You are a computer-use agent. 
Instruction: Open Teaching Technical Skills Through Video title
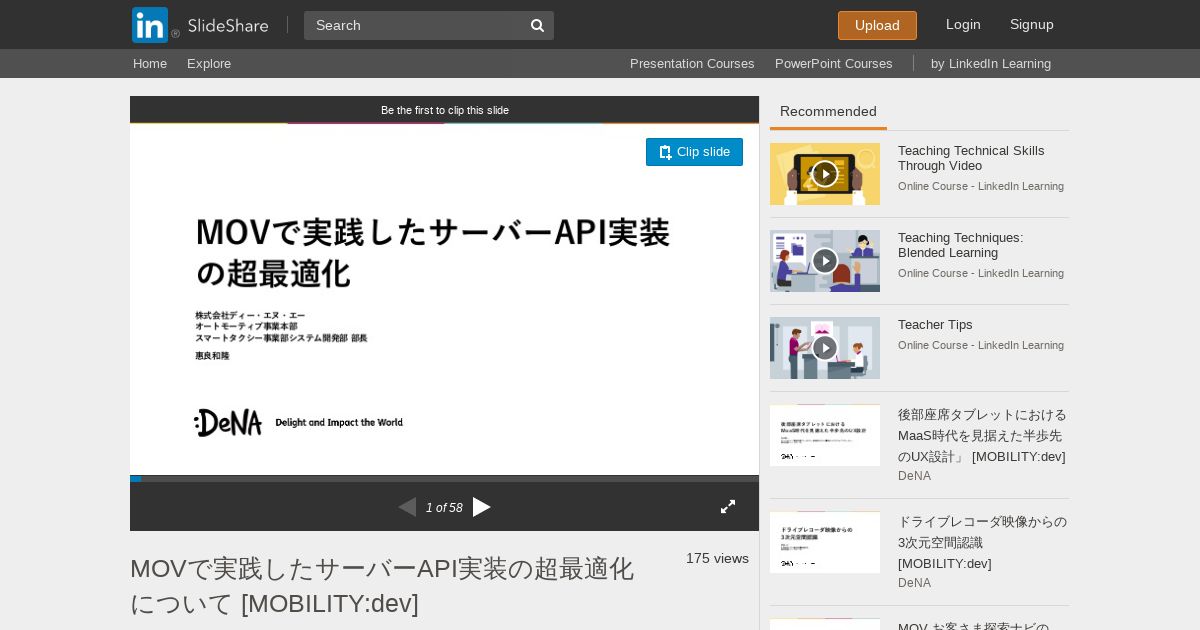(x=971, y=158)
